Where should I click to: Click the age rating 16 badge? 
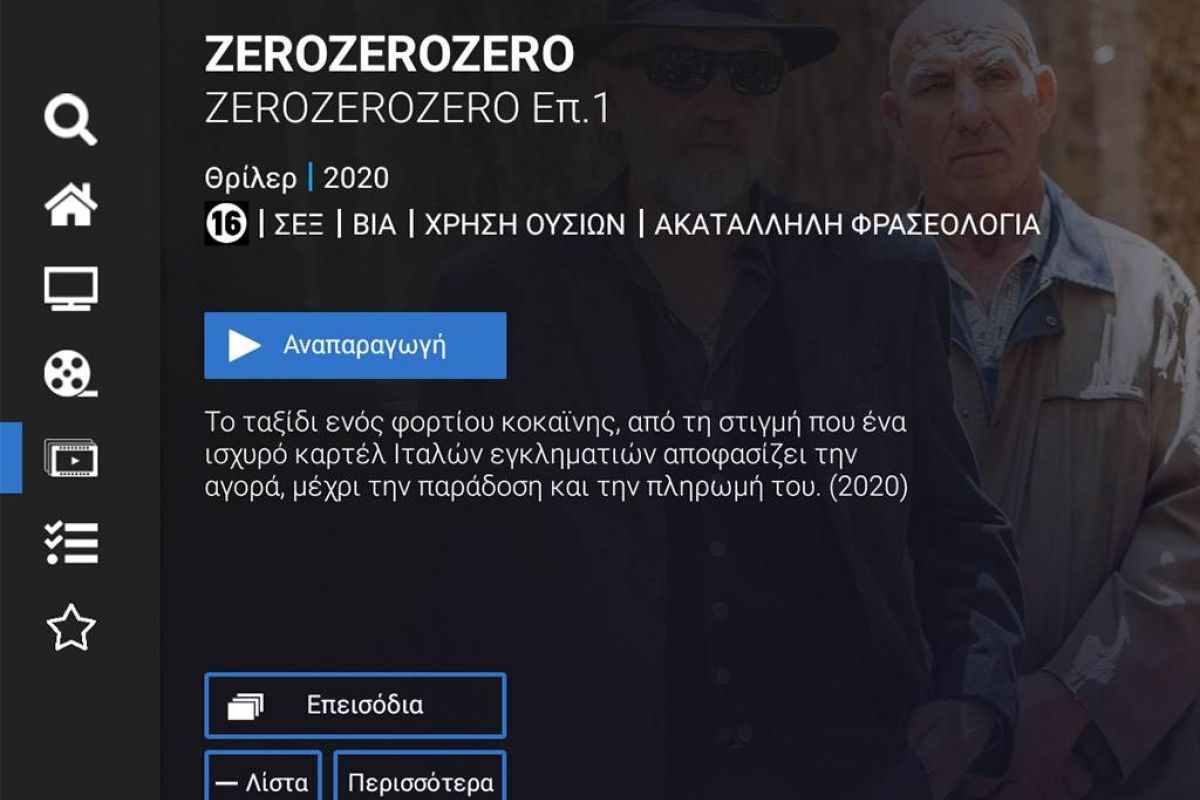coord(226,224)
